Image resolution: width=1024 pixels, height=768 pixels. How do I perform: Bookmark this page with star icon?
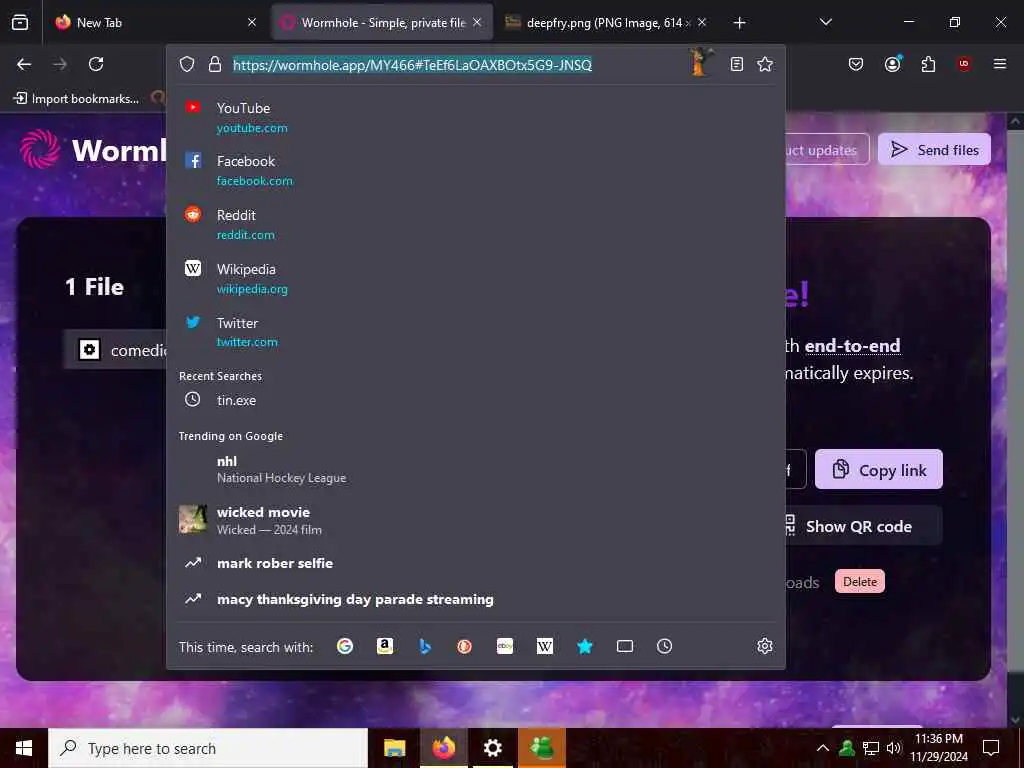click(765, 64)
